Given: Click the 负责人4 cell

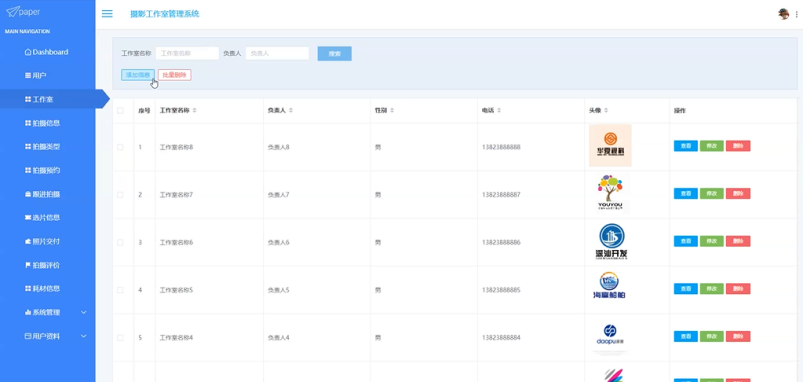Looking at the screenshot, I should [278, 337].
